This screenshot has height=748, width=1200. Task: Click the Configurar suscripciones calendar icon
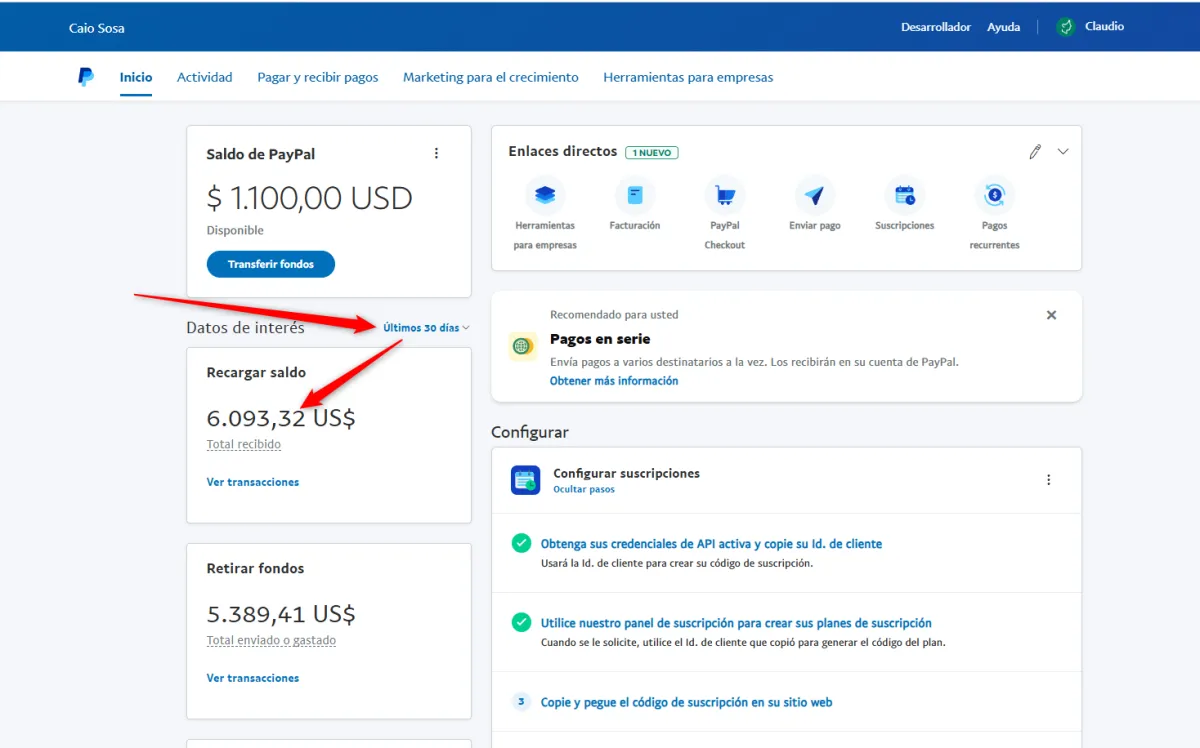526,480
